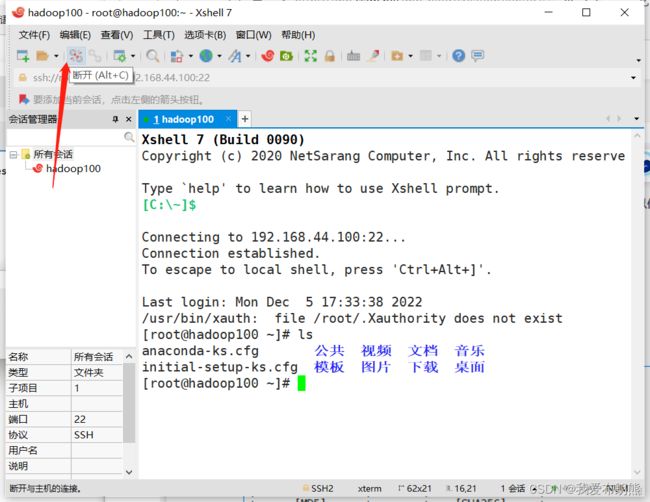Click the Find magnifier icon in toolbar
The height and width of the screenshot is (502, 650).
point(153,56)
